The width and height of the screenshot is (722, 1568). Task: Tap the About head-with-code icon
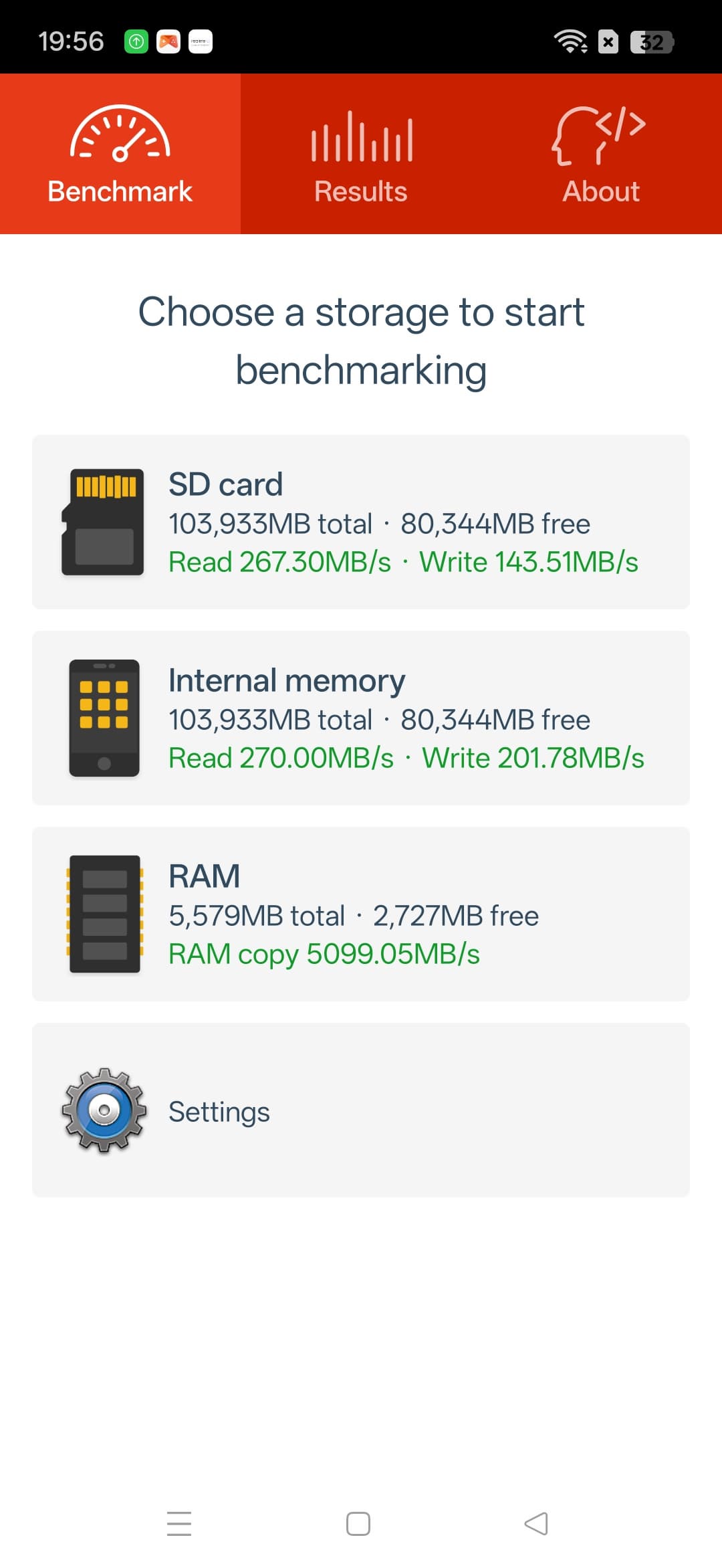coord(600,135)
